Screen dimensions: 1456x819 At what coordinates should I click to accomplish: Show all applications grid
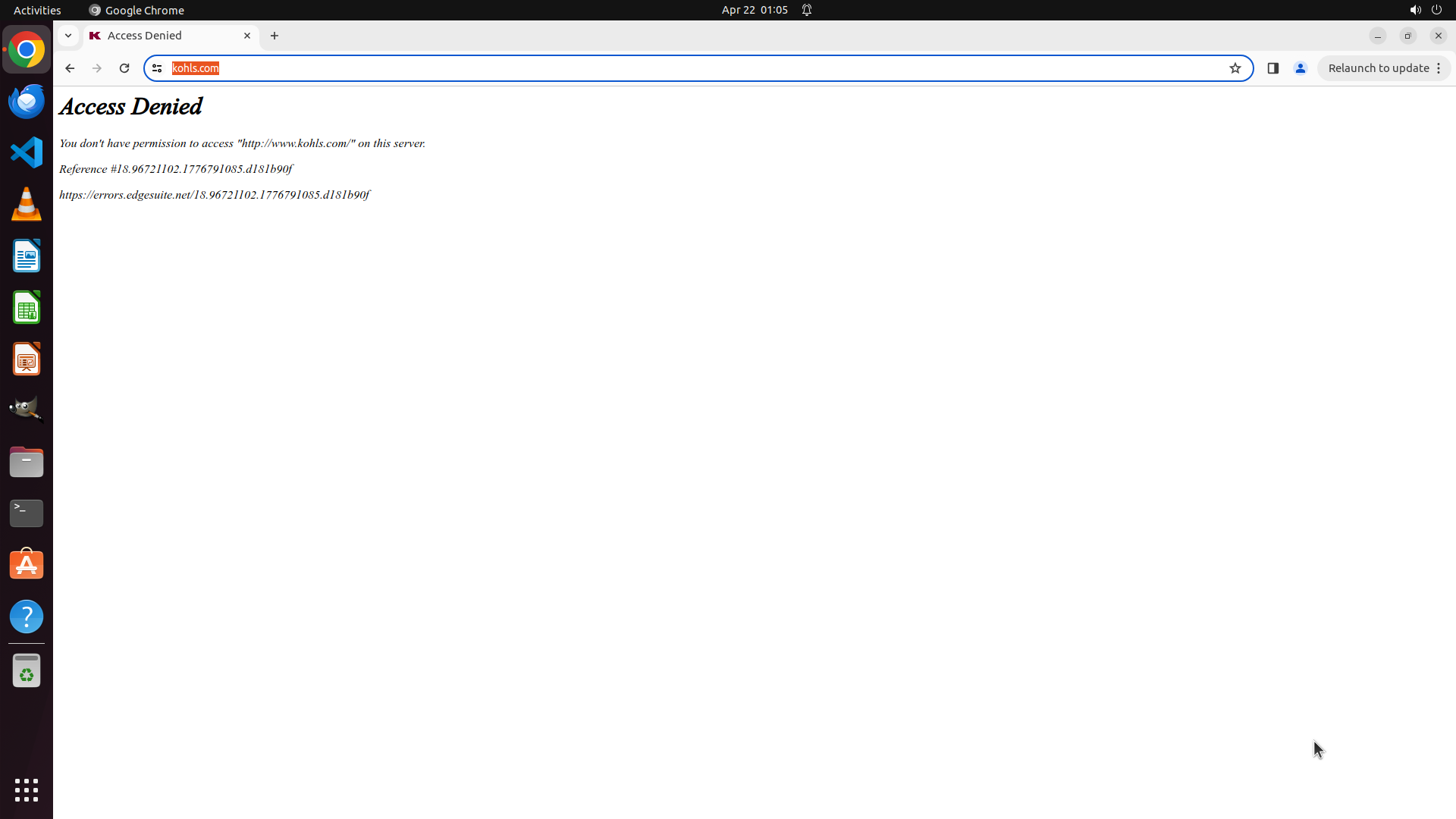(x=27, y=789)
